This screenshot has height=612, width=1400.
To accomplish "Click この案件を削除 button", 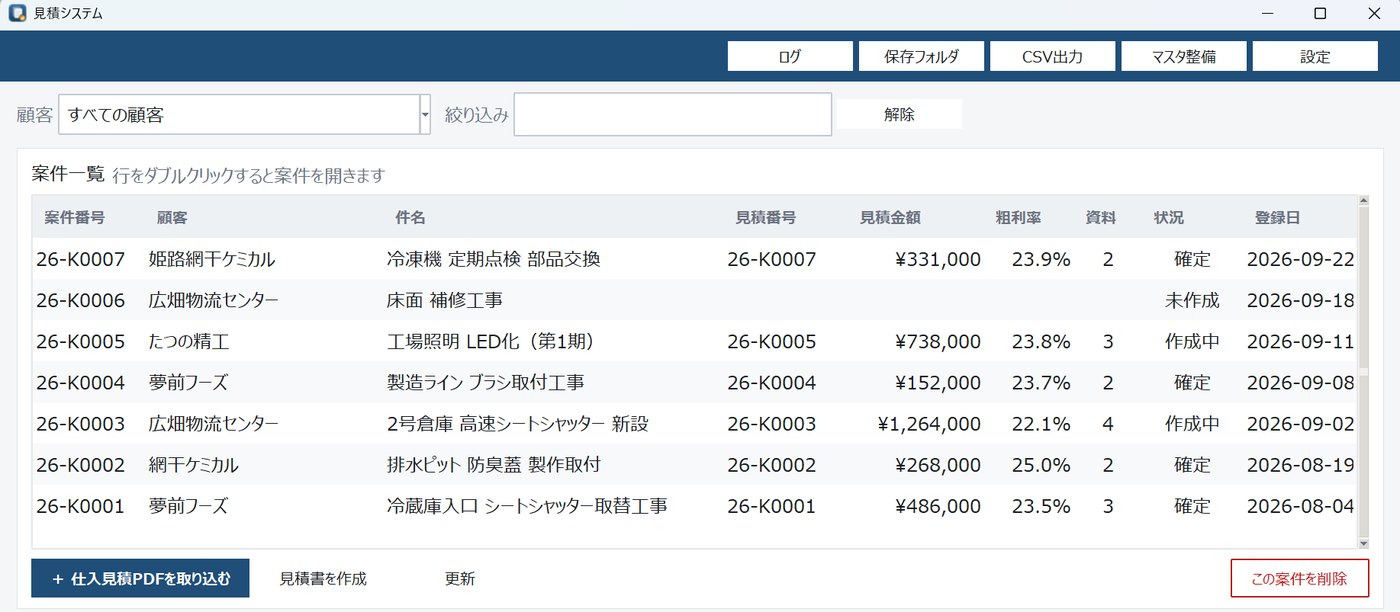I will click(1299, 578).
